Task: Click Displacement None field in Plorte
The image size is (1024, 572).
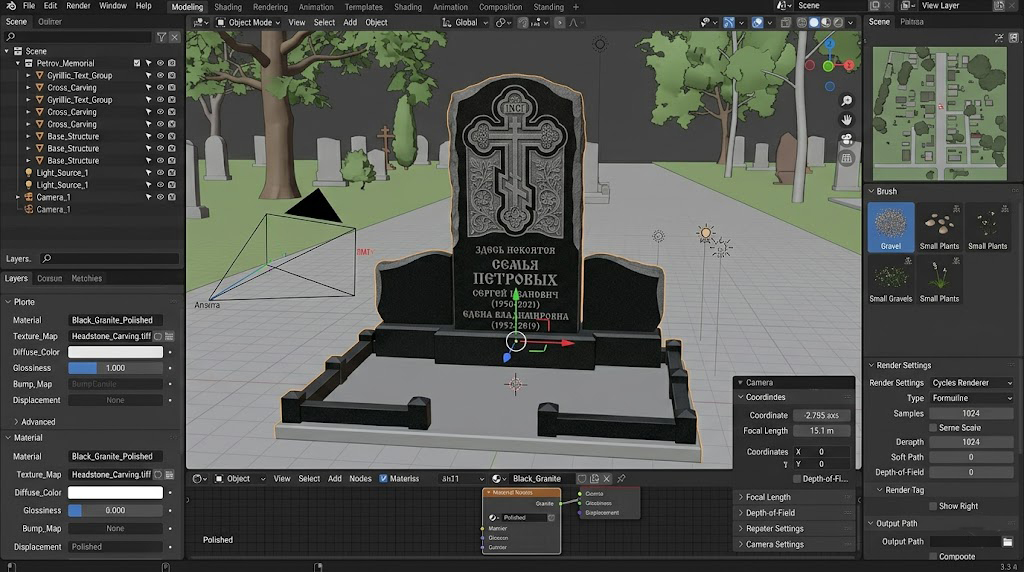Action: pos(115,400)
